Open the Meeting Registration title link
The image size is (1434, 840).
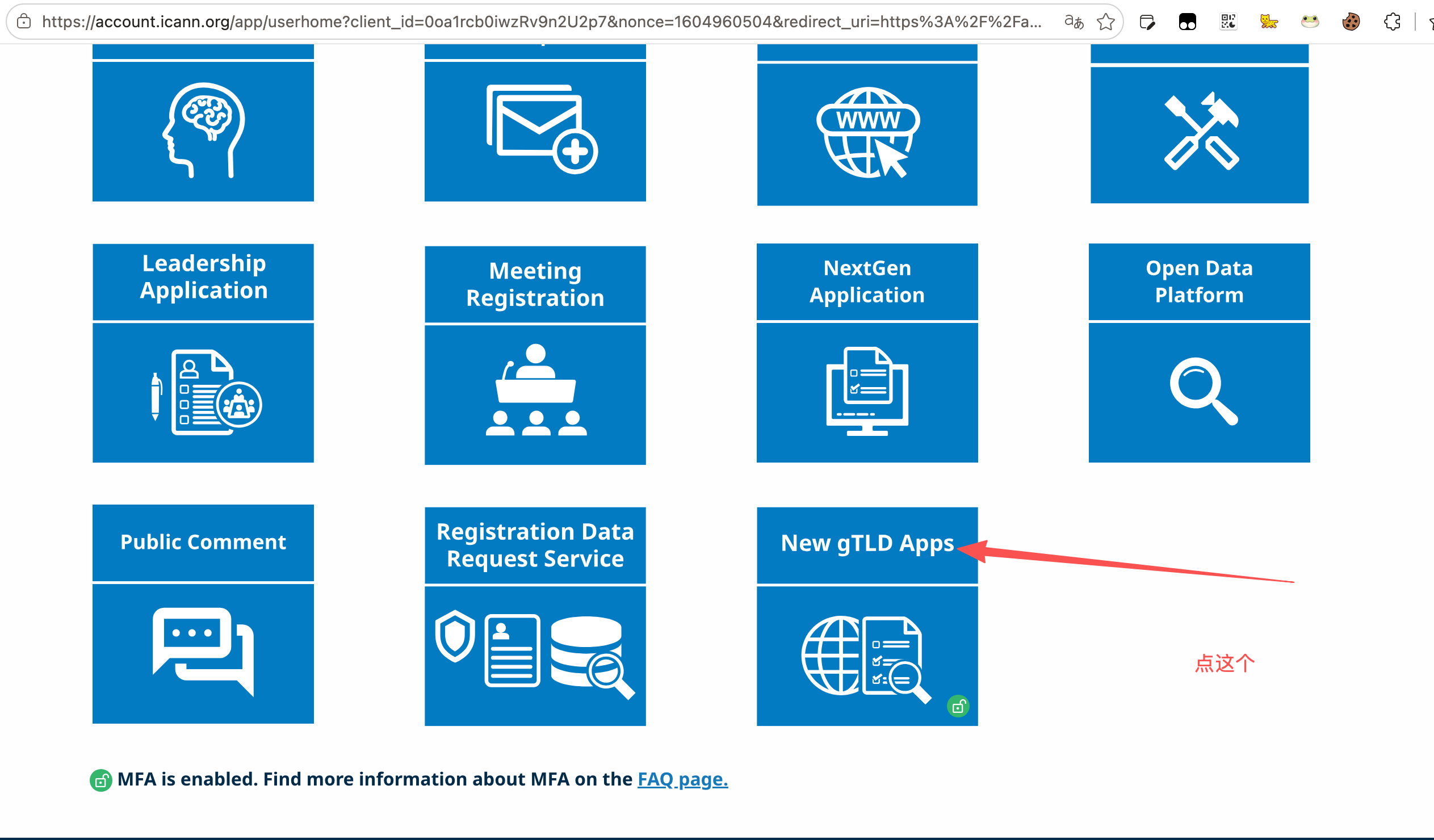pyautogui.click(x=535, y=284)
